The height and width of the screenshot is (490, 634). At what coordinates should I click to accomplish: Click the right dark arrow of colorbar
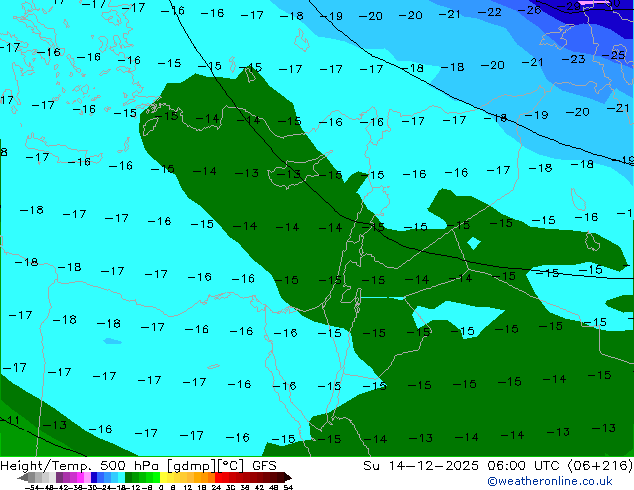point(288,477)
